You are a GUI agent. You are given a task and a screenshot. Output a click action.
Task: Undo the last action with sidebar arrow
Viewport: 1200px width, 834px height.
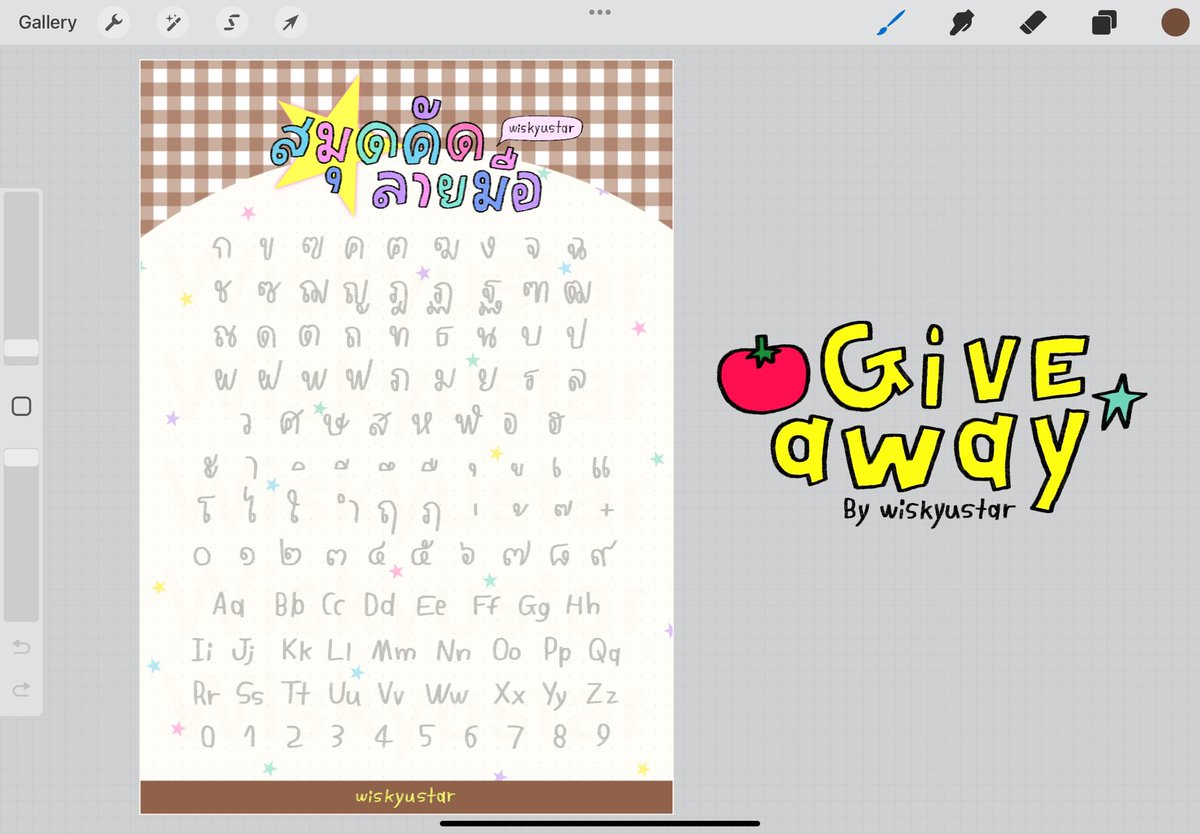pyautogui.click(x=21, y=647)
